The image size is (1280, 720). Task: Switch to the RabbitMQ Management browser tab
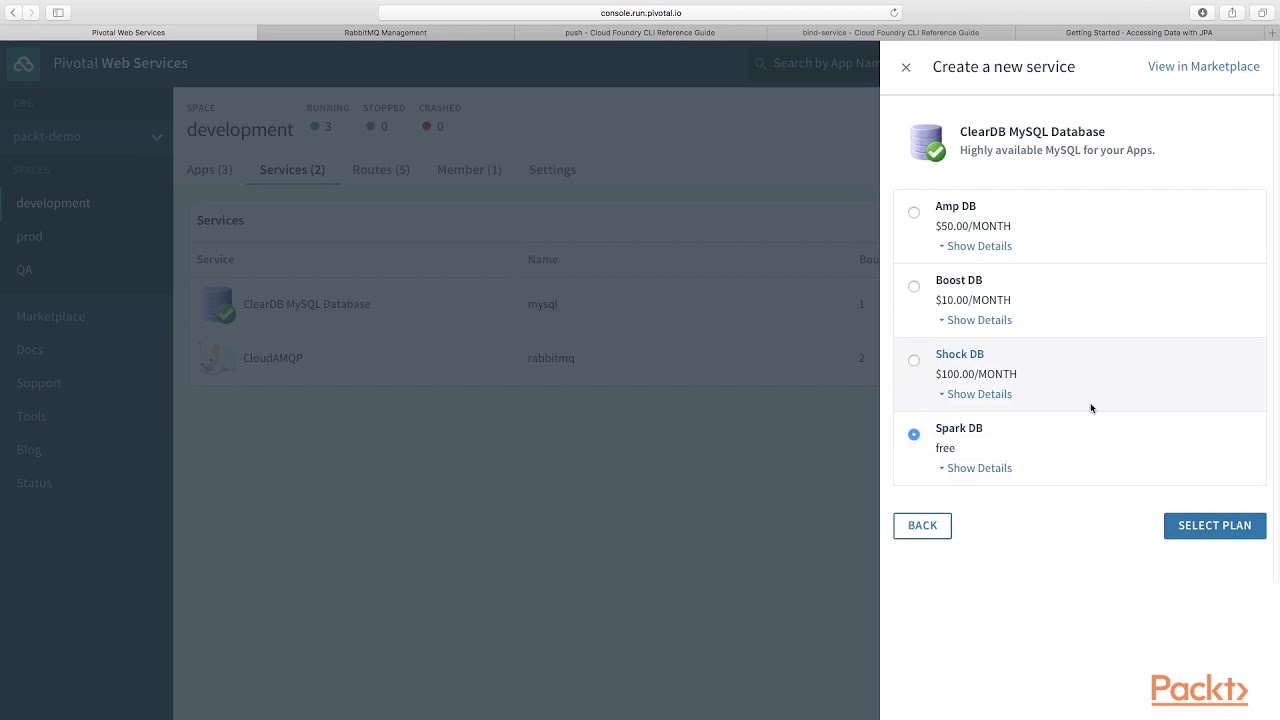click(385, 33)
